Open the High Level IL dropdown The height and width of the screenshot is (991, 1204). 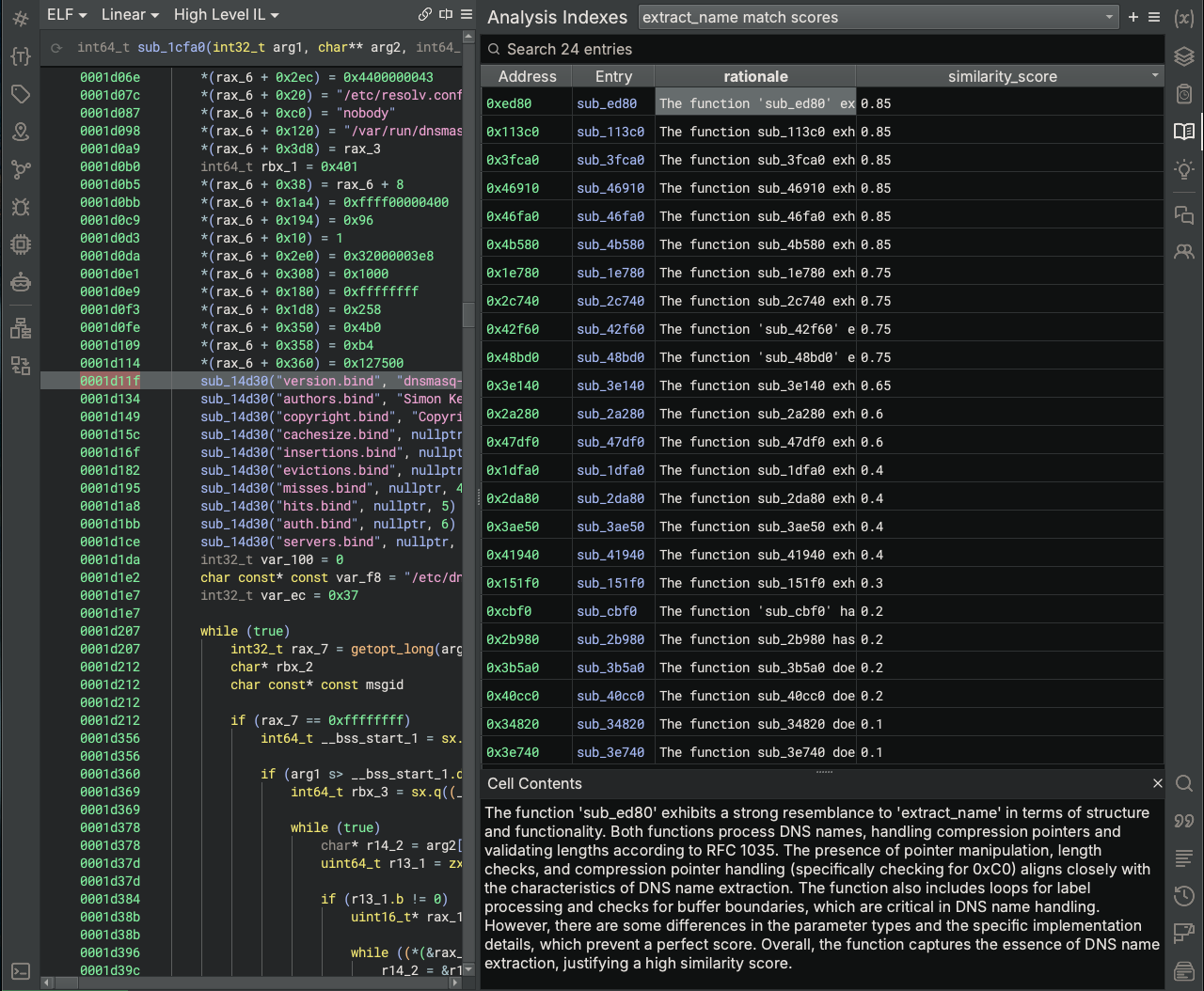[x=226, y=14]
